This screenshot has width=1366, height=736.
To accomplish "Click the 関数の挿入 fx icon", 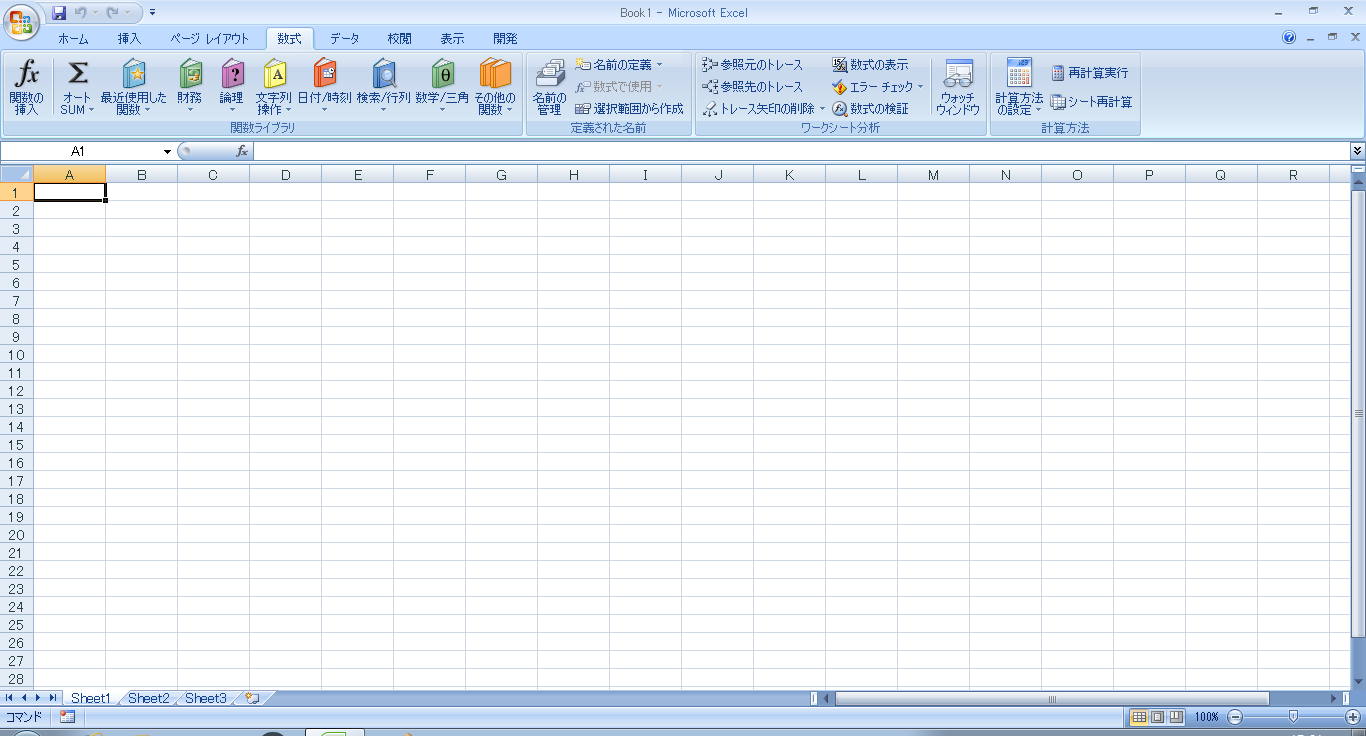I will (27, 75).
